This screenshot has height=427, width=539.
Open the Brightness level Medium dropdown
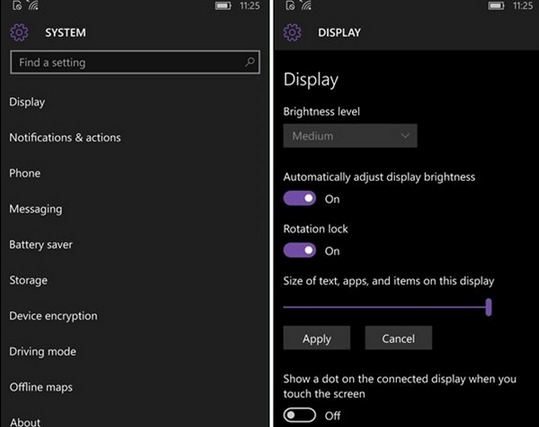pyautogui.click(x=350, y=136)
